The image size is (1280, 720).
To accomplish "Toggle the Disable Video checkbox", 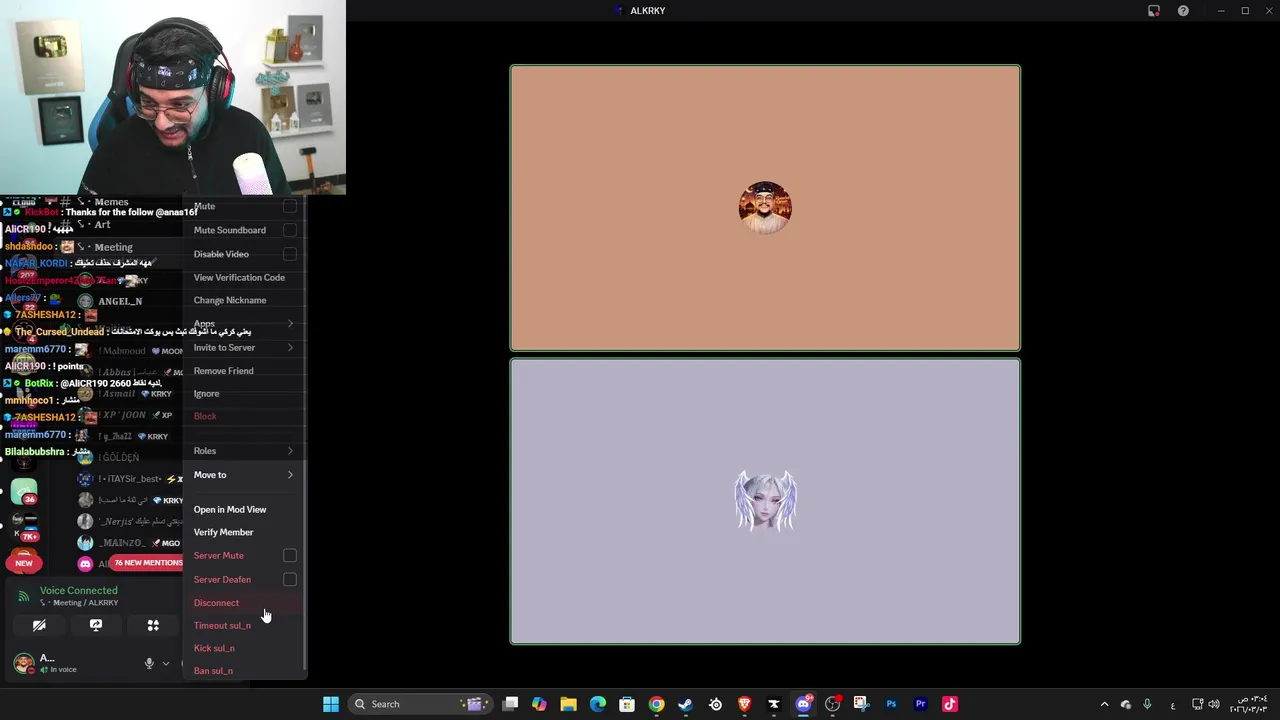I will (x=289, y=254).
